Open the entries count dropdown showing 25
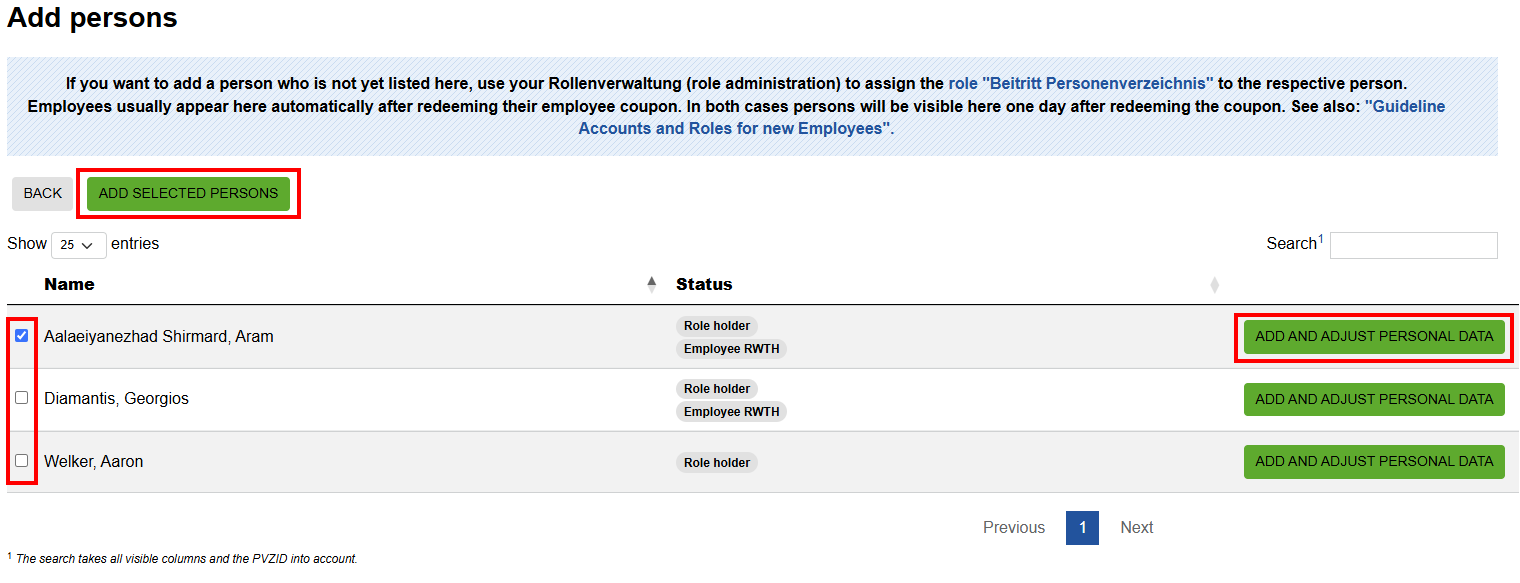Image resolution: width=1520 pixels, height=583 pixels. [78, 244]
